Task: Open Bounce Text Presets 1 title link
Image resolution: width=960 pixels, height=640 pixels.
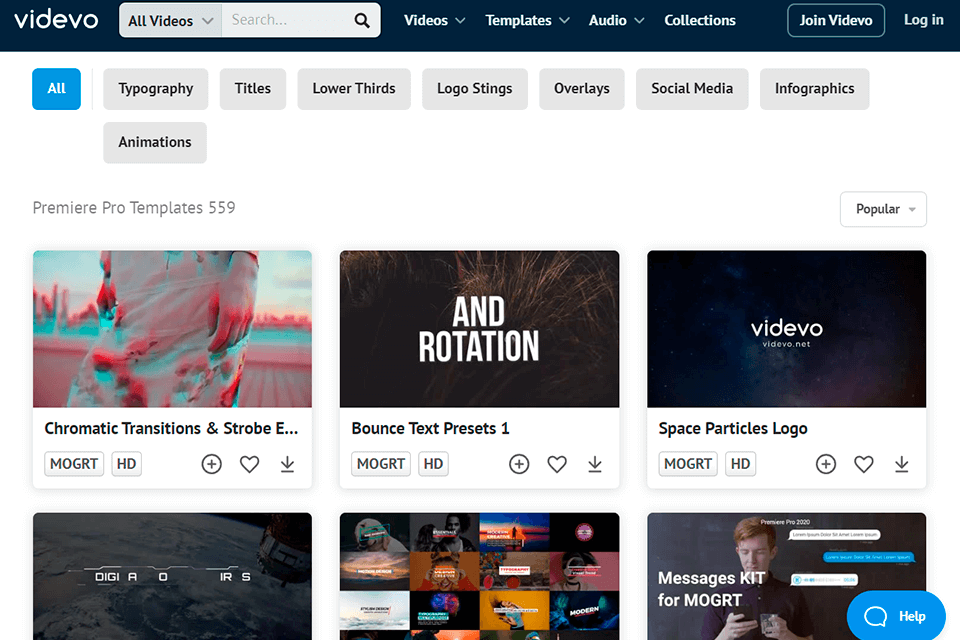Action: [430, 428]
